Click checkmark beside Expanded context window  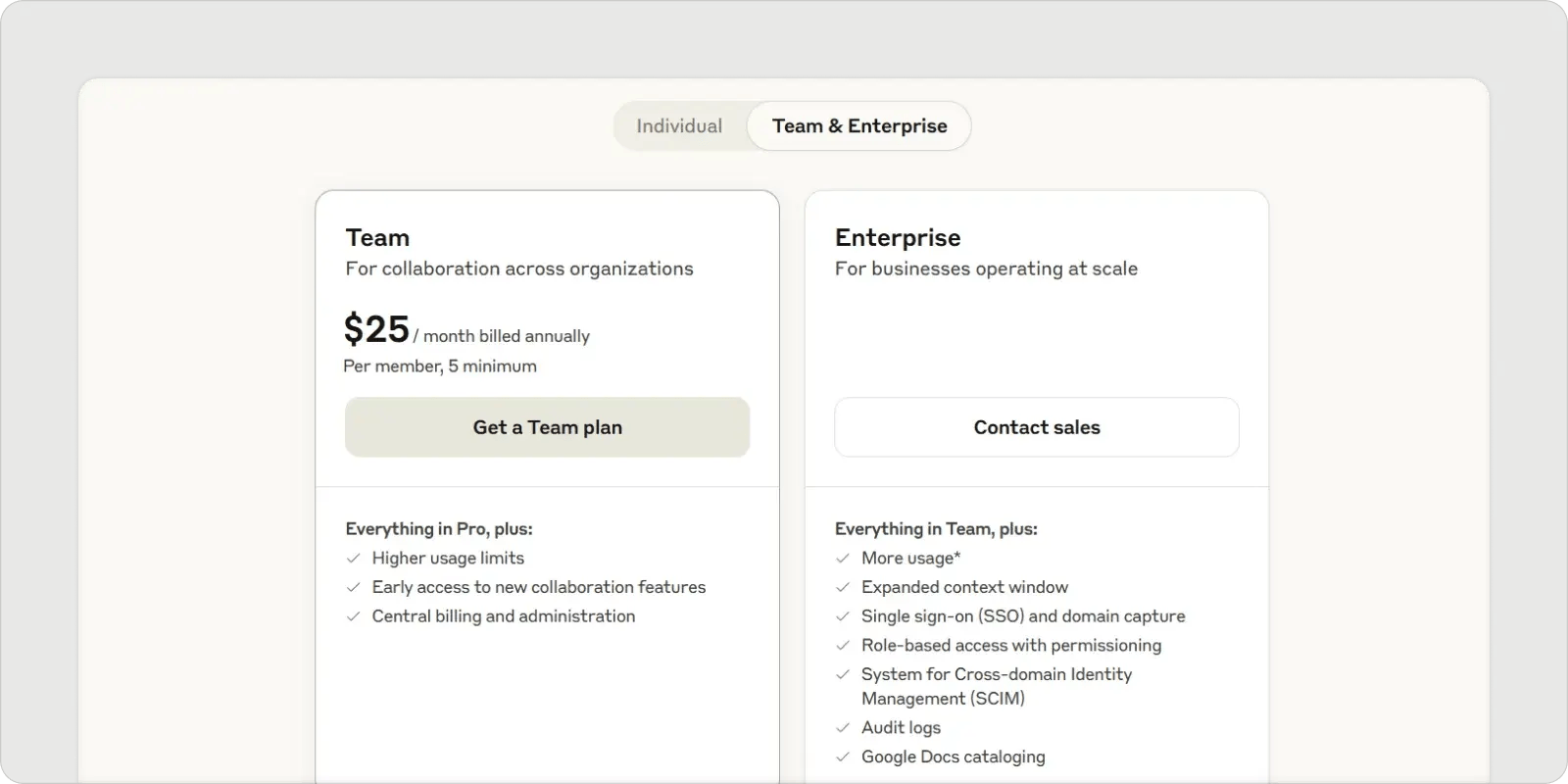pos(843,588)
